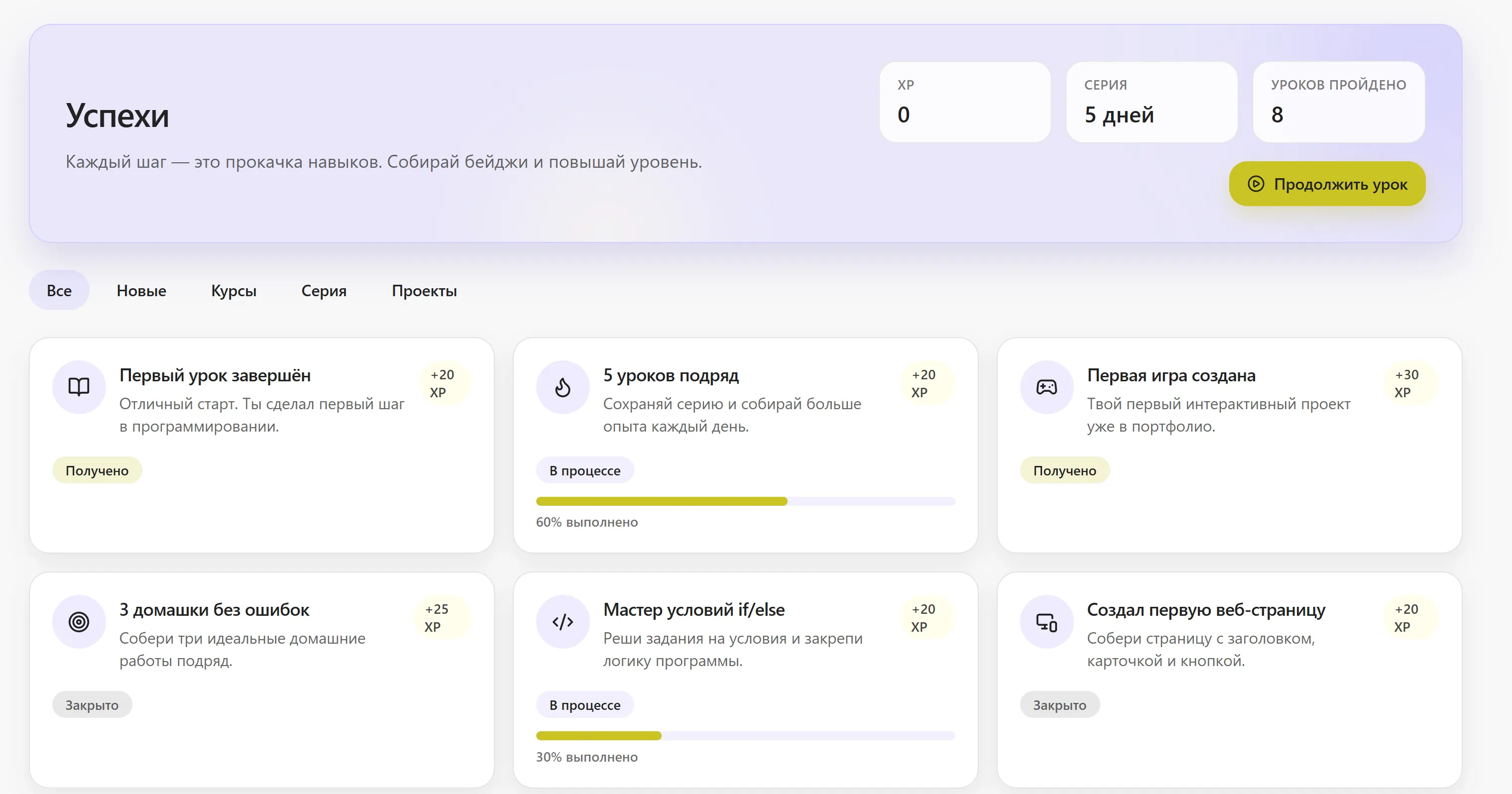Click the target icon on '3 домашки без ошибок' card

point(79,621)
